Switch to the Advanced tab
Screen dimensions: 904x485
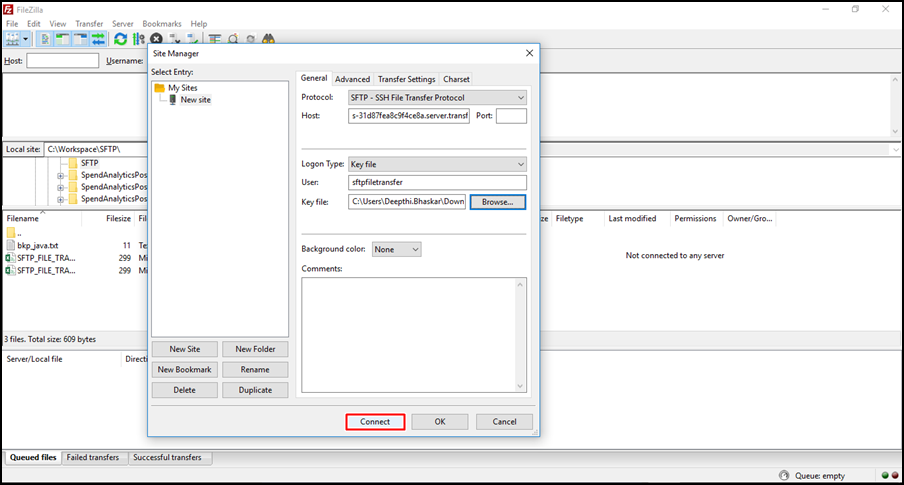(x=352, y=79)
